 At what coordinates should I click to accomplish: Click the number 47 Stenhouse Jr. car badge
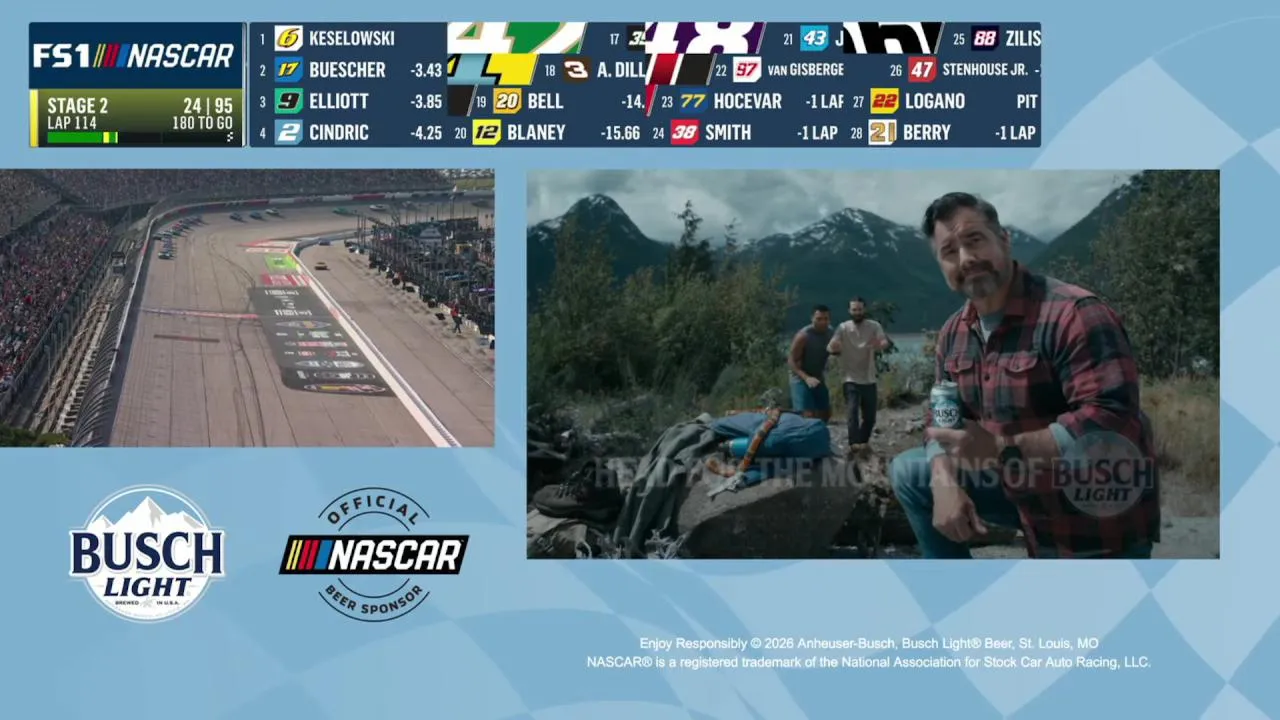pos(922,69)
